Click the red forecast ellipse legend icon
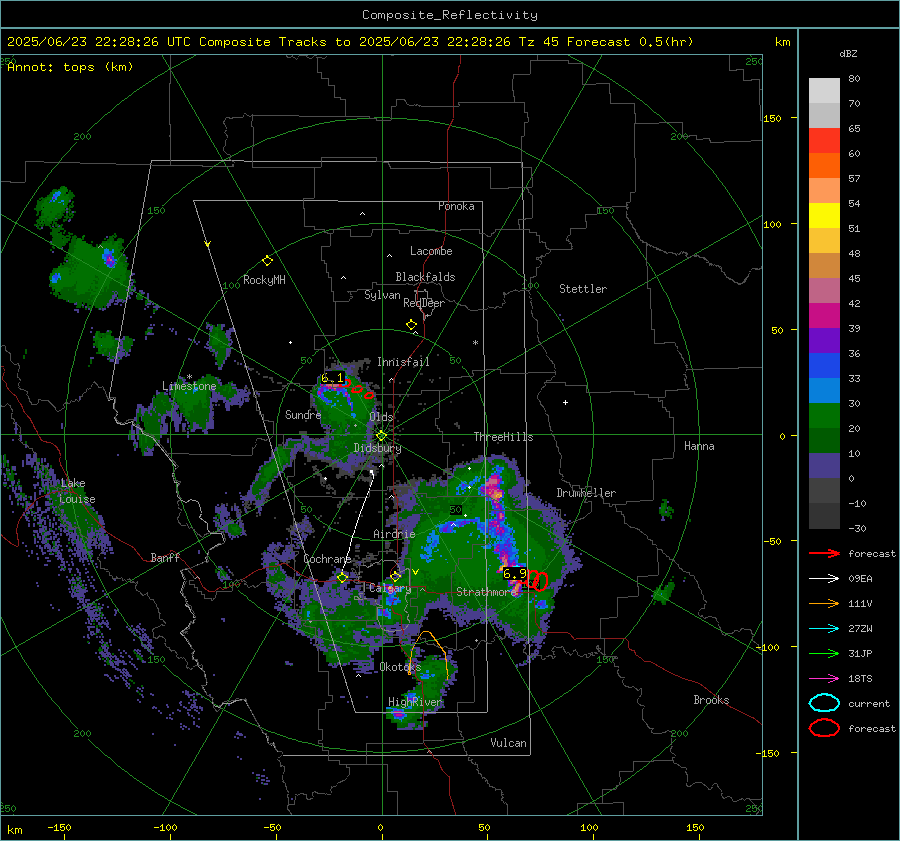Image resolution: width=900 pixels, height=841 pixels. (824, 728)
